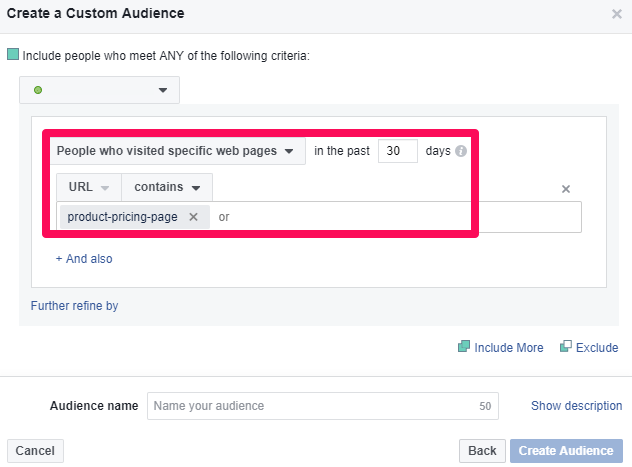Open the 'contains' condition dropdown
This screenshot has height=467, width=632.
[167, 187]
